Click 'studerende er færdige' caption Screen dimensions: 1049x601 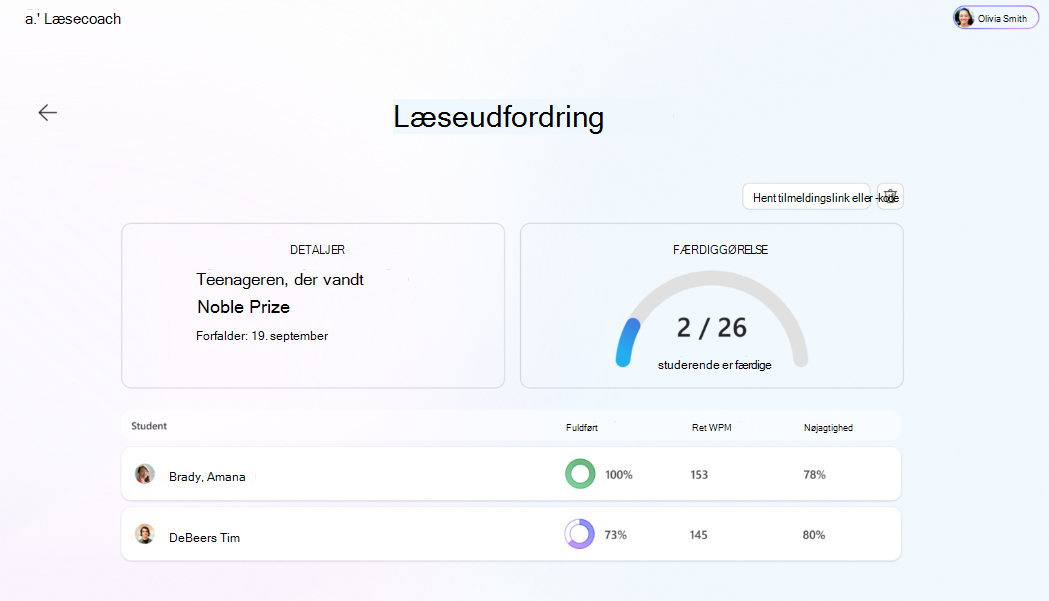714,365
